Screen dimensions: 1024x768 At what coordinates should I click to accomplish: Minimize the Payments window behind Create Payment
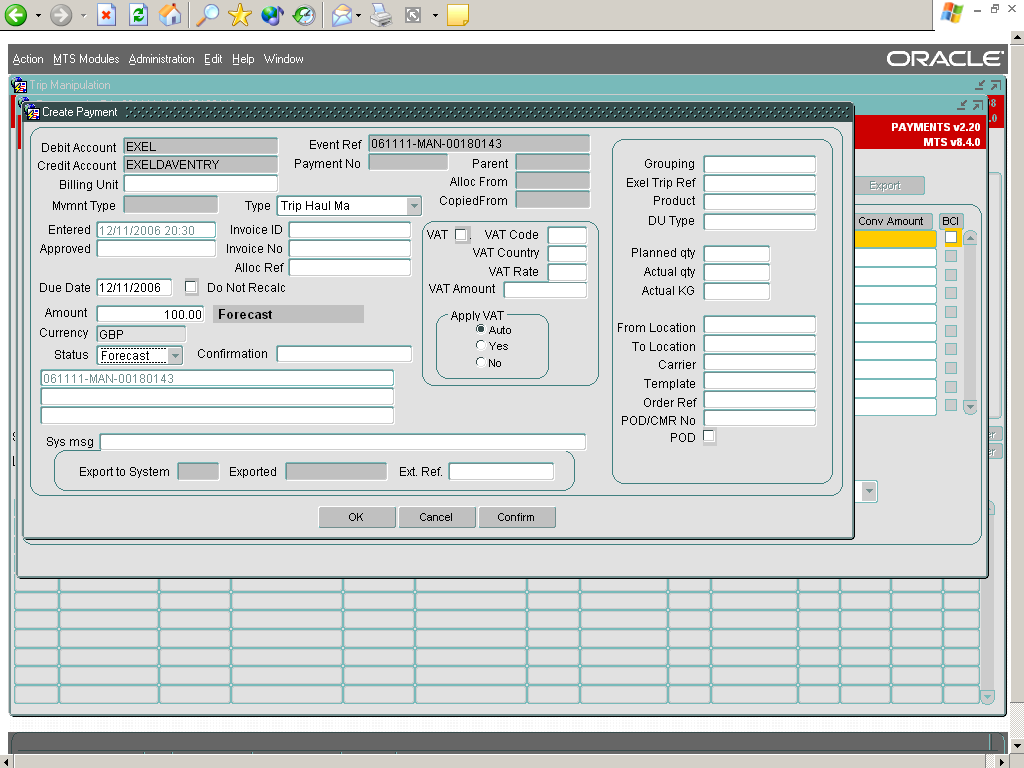click(961, 105)
